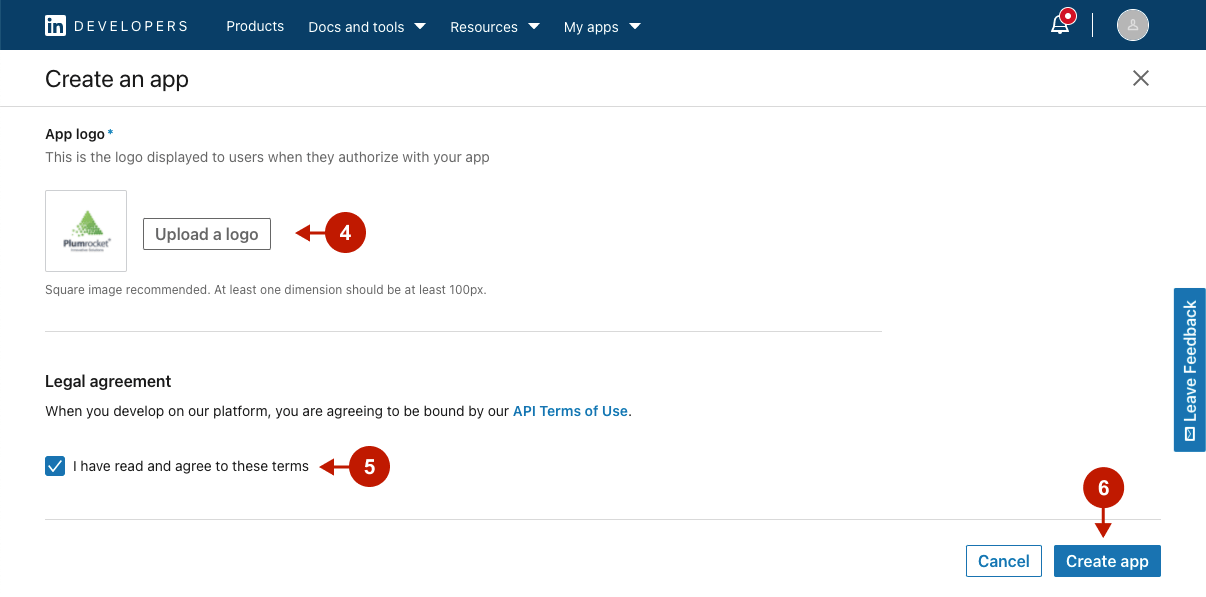Uncheck the agree to terms checkbox
The image size is (1206, 597).
pyautogui.click(x=55, y=466)
